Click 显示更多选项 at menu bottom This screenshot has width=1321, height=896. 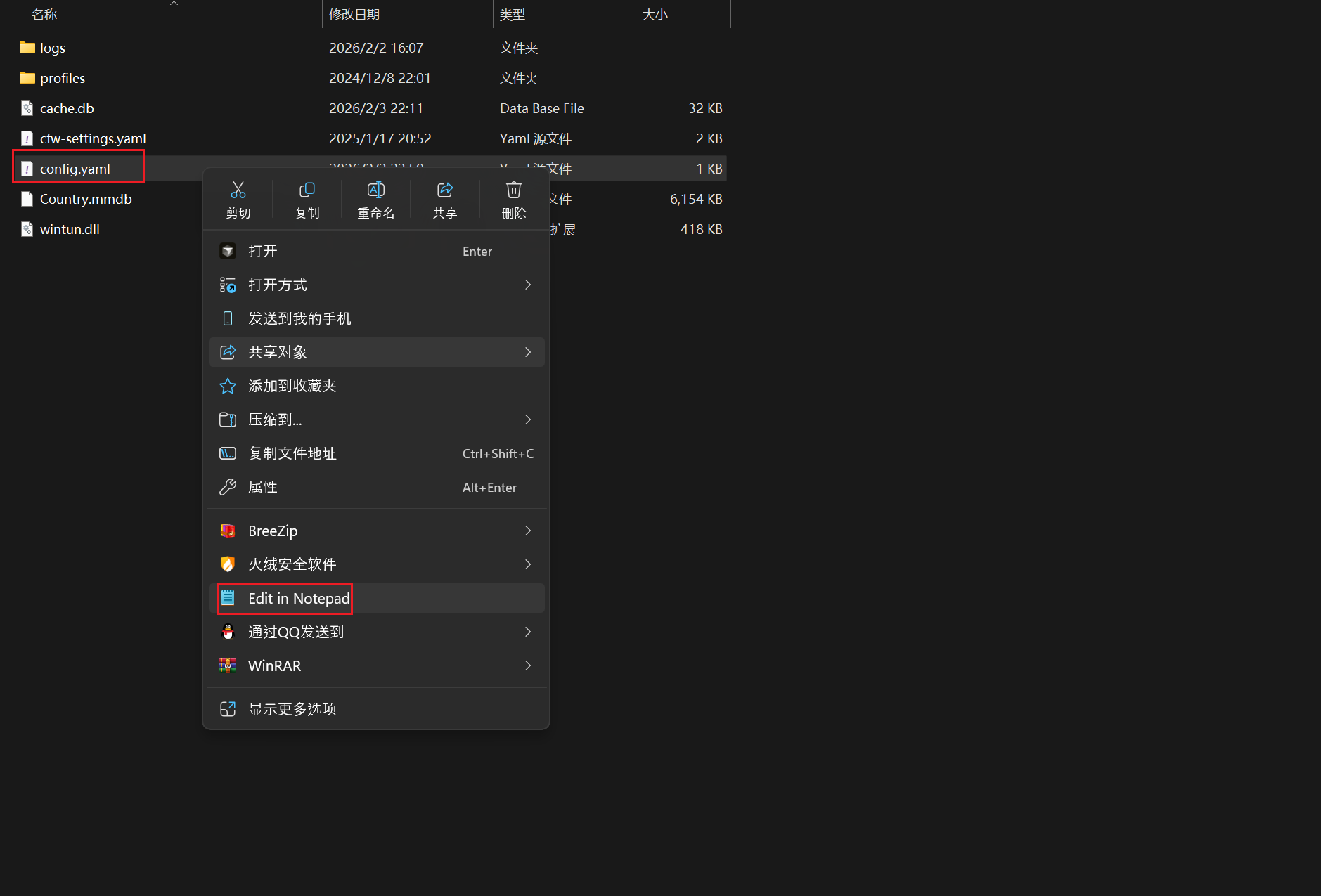(x=292, y=709)
